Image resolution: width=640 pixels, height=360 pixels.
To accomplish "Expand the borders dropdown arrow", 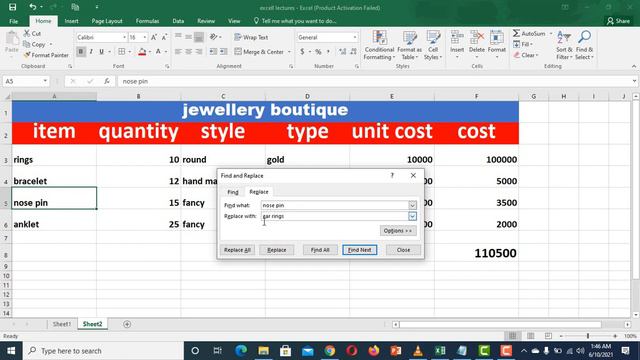I will (129, 52).
